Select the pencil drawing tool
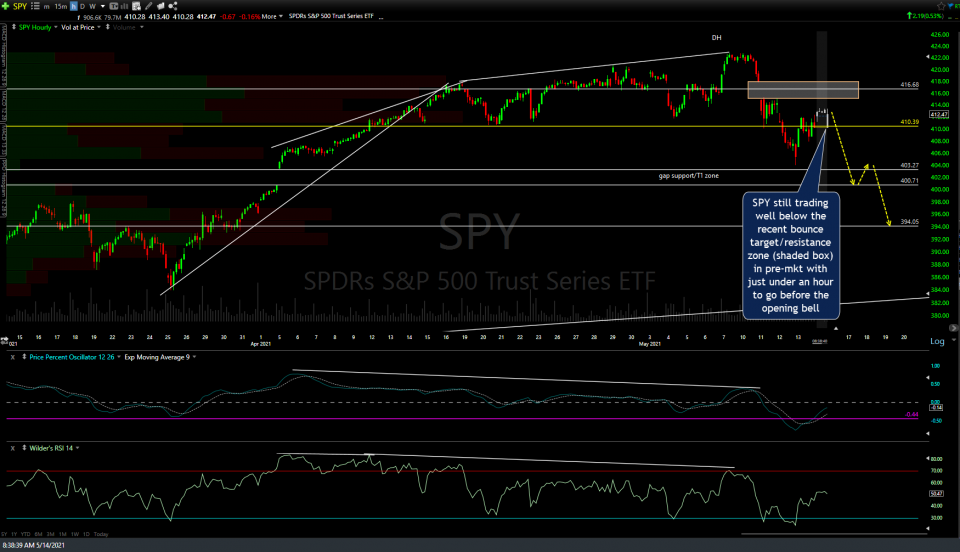Screen dimensions: 960x552 pyautogui.click(x=148, y=6)
